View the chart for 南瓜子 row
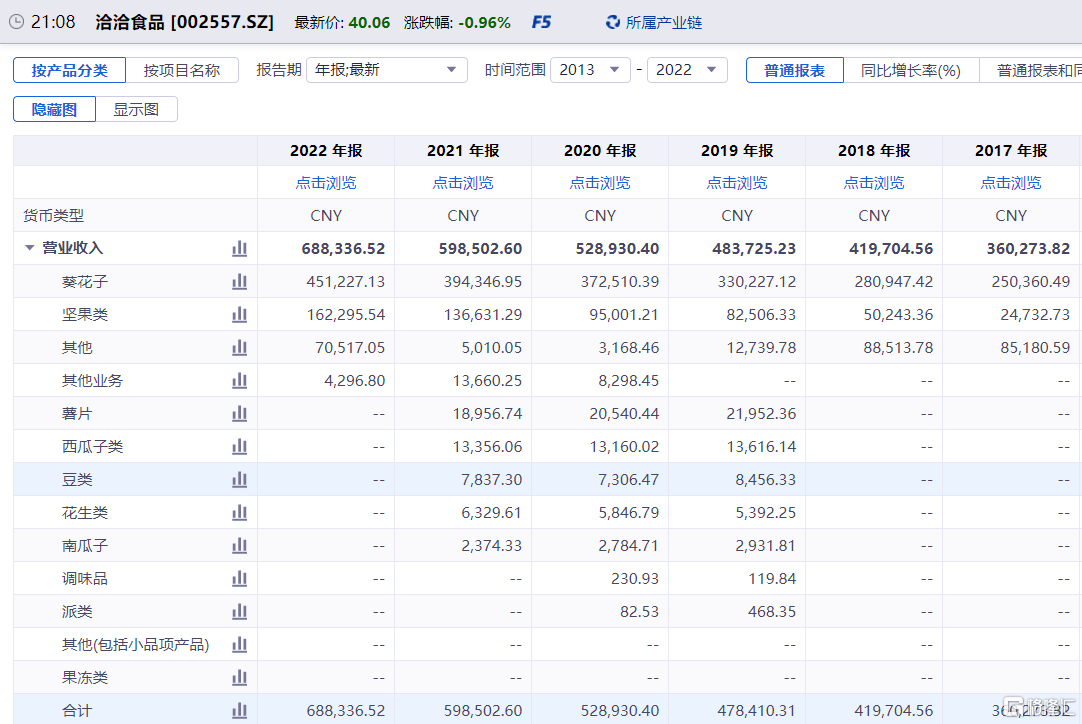Image resolution: width=1082 pixels, height=724 pixels. point(239,545)
